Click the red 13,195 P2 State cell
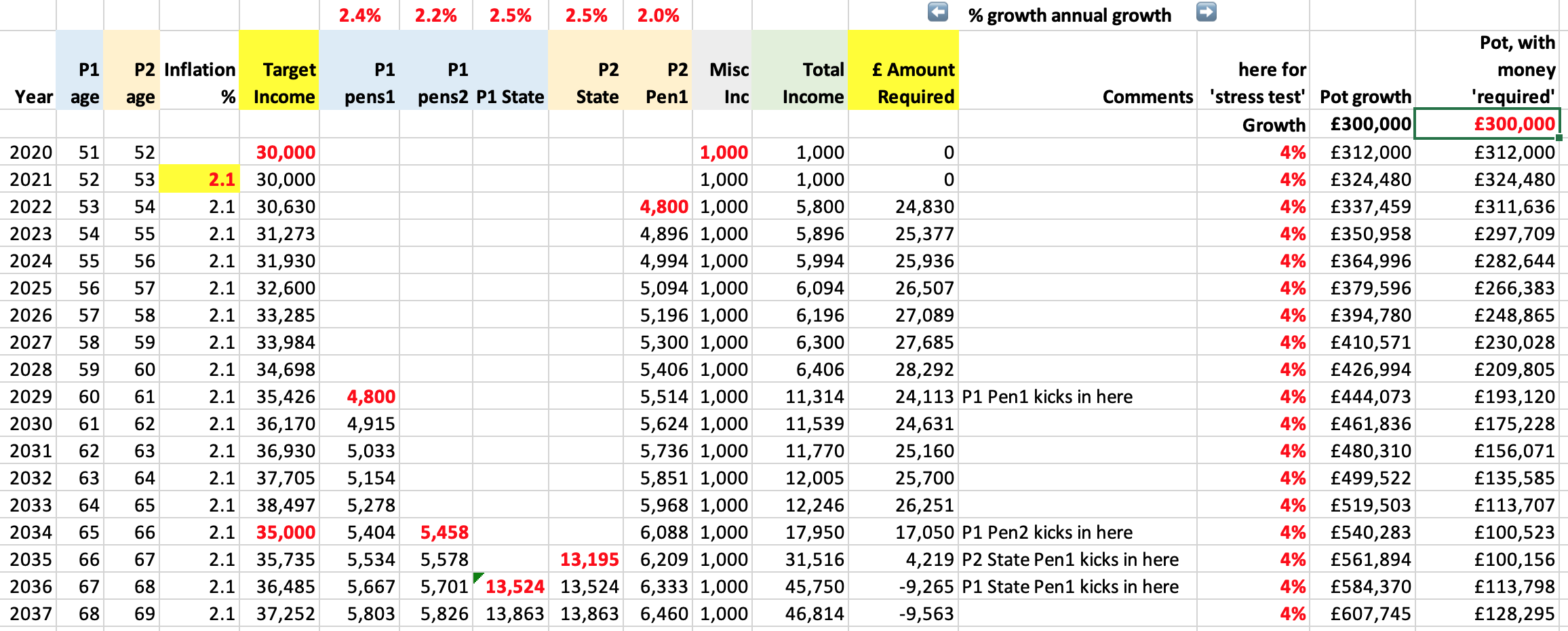 587,559
